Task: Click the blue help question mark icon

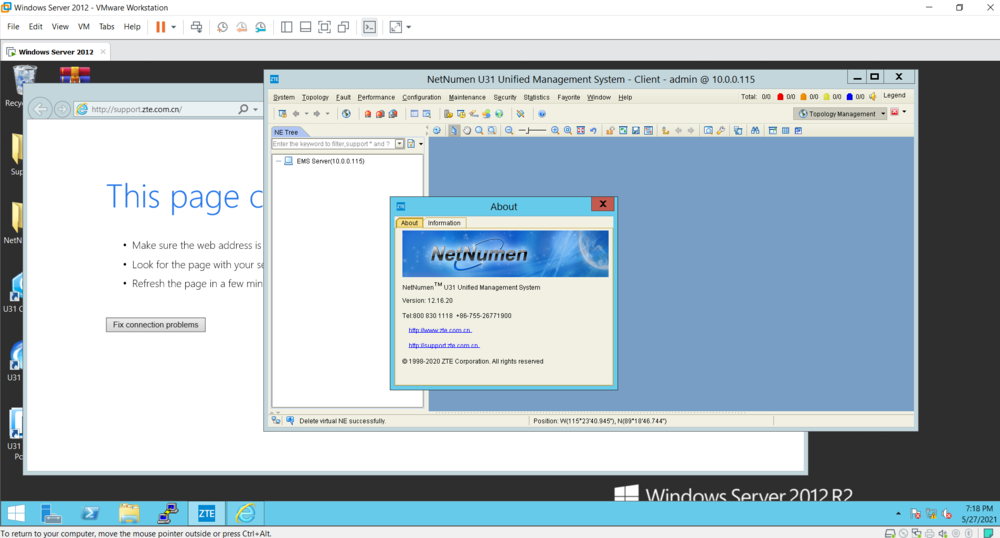Action: click(x=542, y=114)
